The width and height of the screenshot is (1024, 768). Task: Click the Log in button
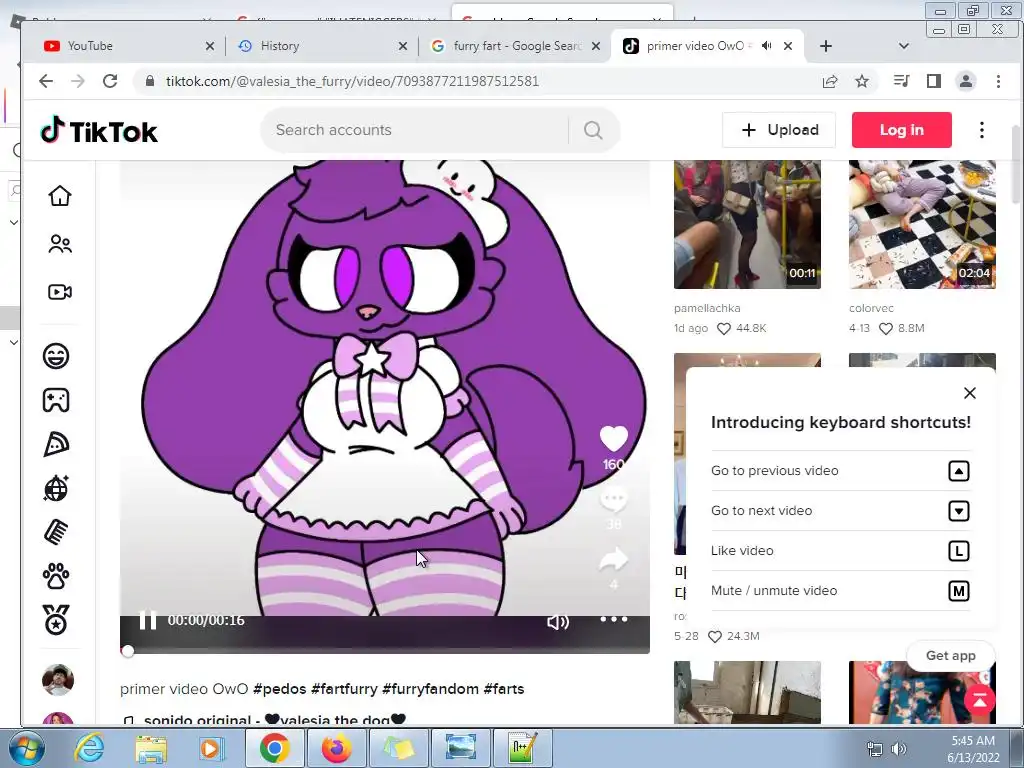tap(901, 130)
